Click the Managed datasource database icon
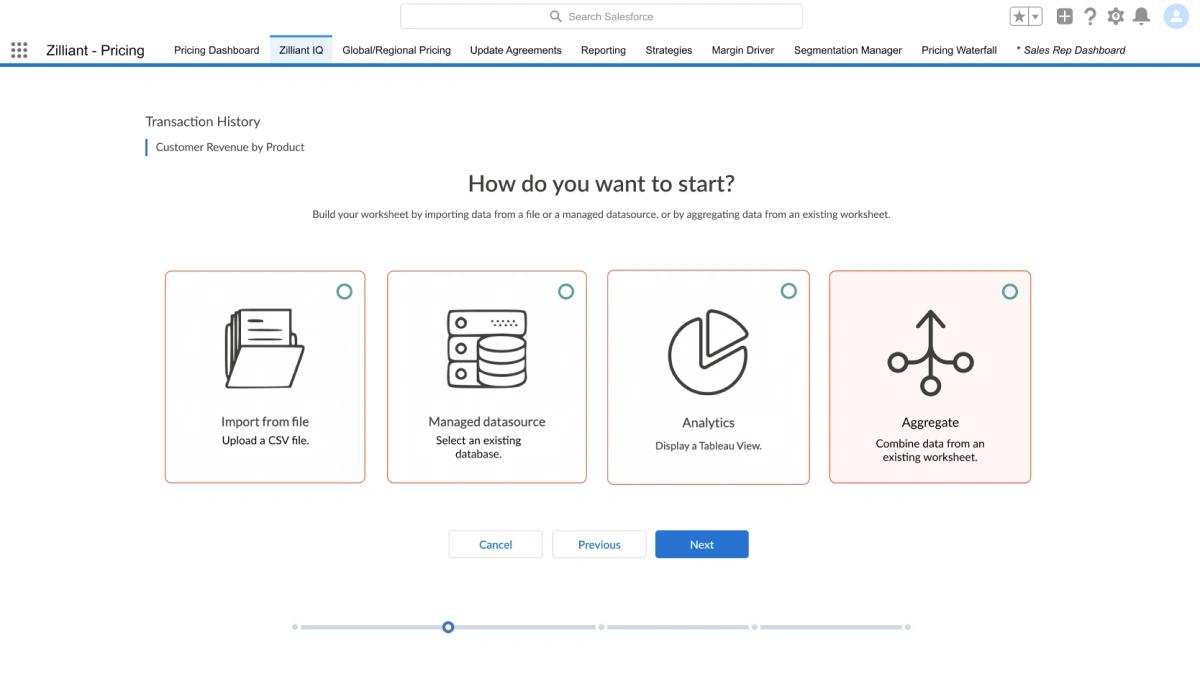 coord(486,349)
